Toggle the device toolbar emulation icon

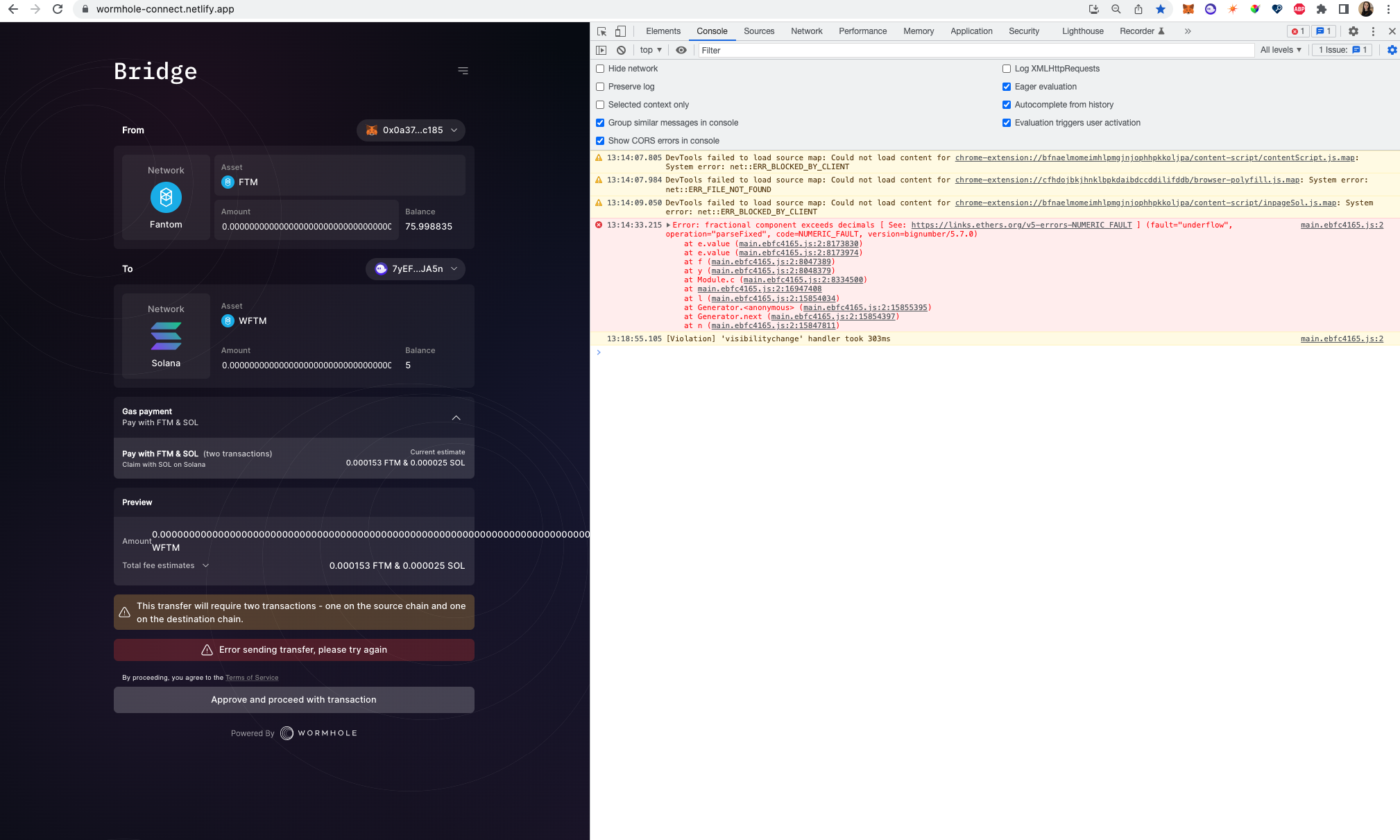pyautogui.click(x=620, y=31)
